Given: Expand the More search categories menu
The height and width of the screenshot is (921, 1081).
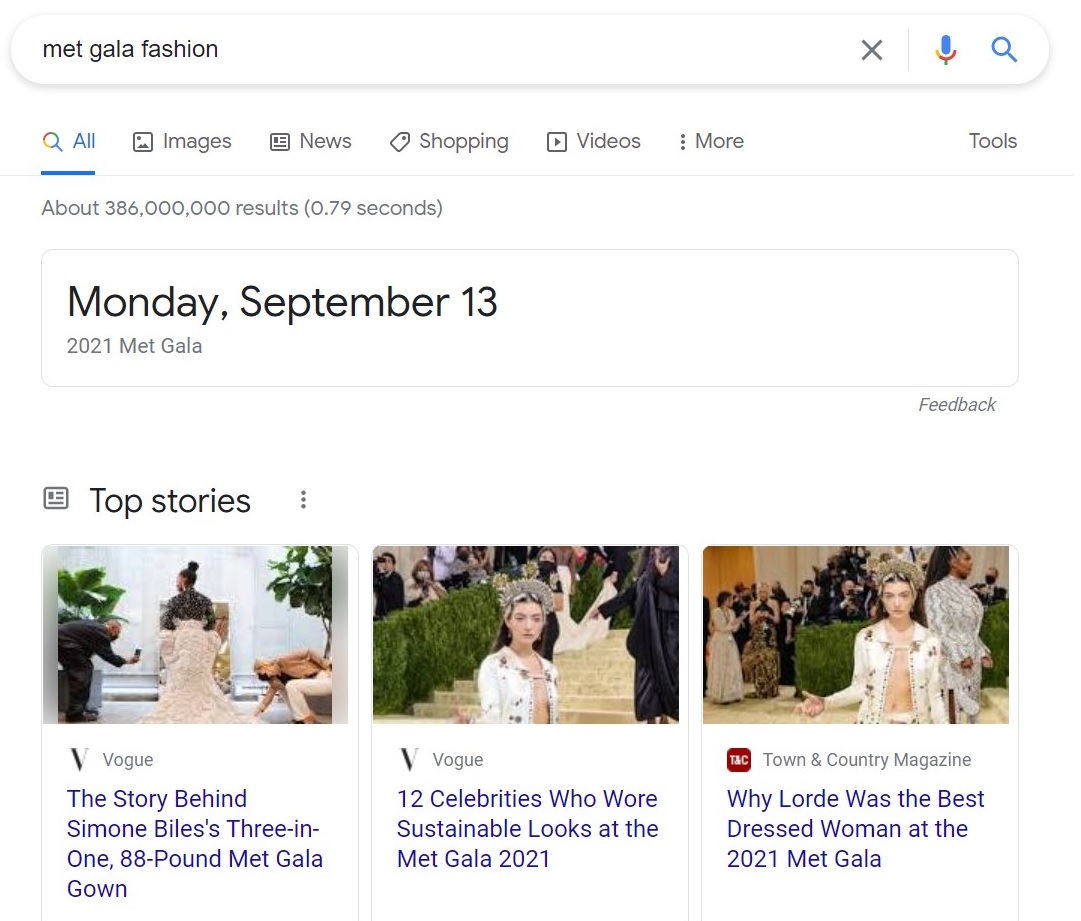Looking at the screenshot, I should [711, 141].
